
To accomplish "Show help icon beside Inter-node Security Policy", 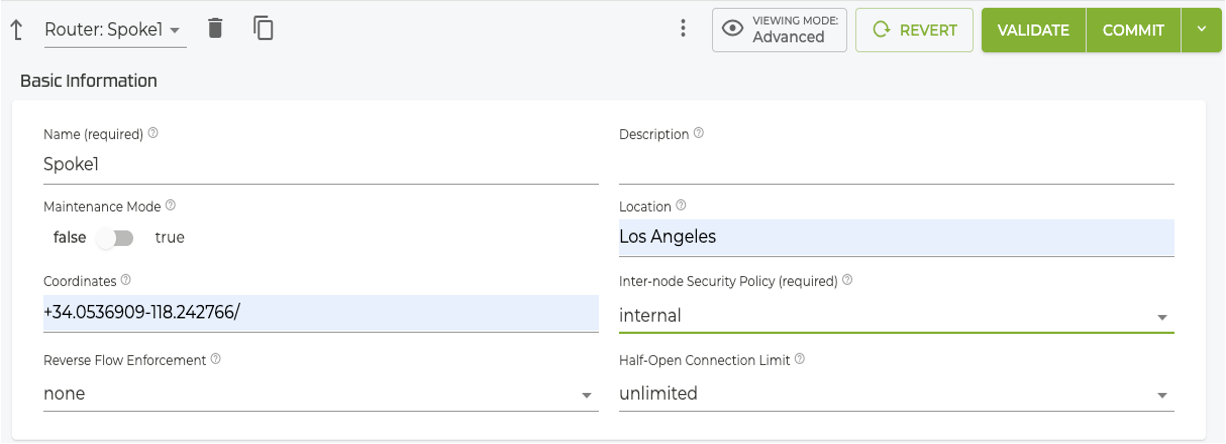I will (x=847, y=281).
